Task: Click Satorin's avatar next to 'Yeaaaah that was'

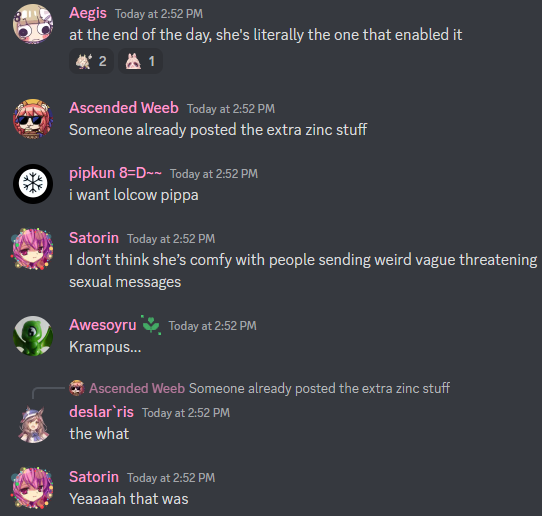Action: point(33,488)
